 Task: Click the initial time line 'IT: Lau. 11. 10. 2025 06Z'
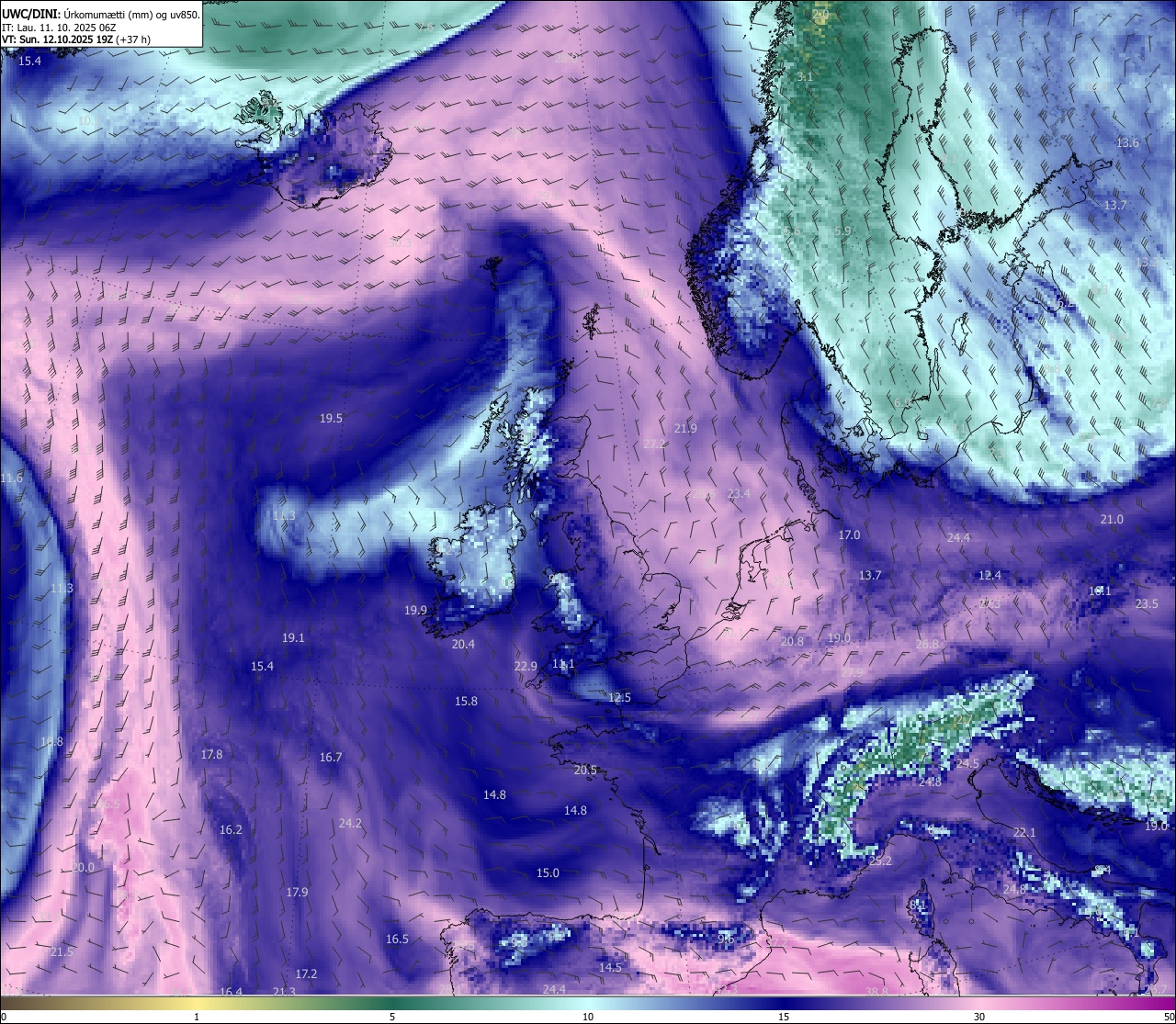tap(58, 28)
